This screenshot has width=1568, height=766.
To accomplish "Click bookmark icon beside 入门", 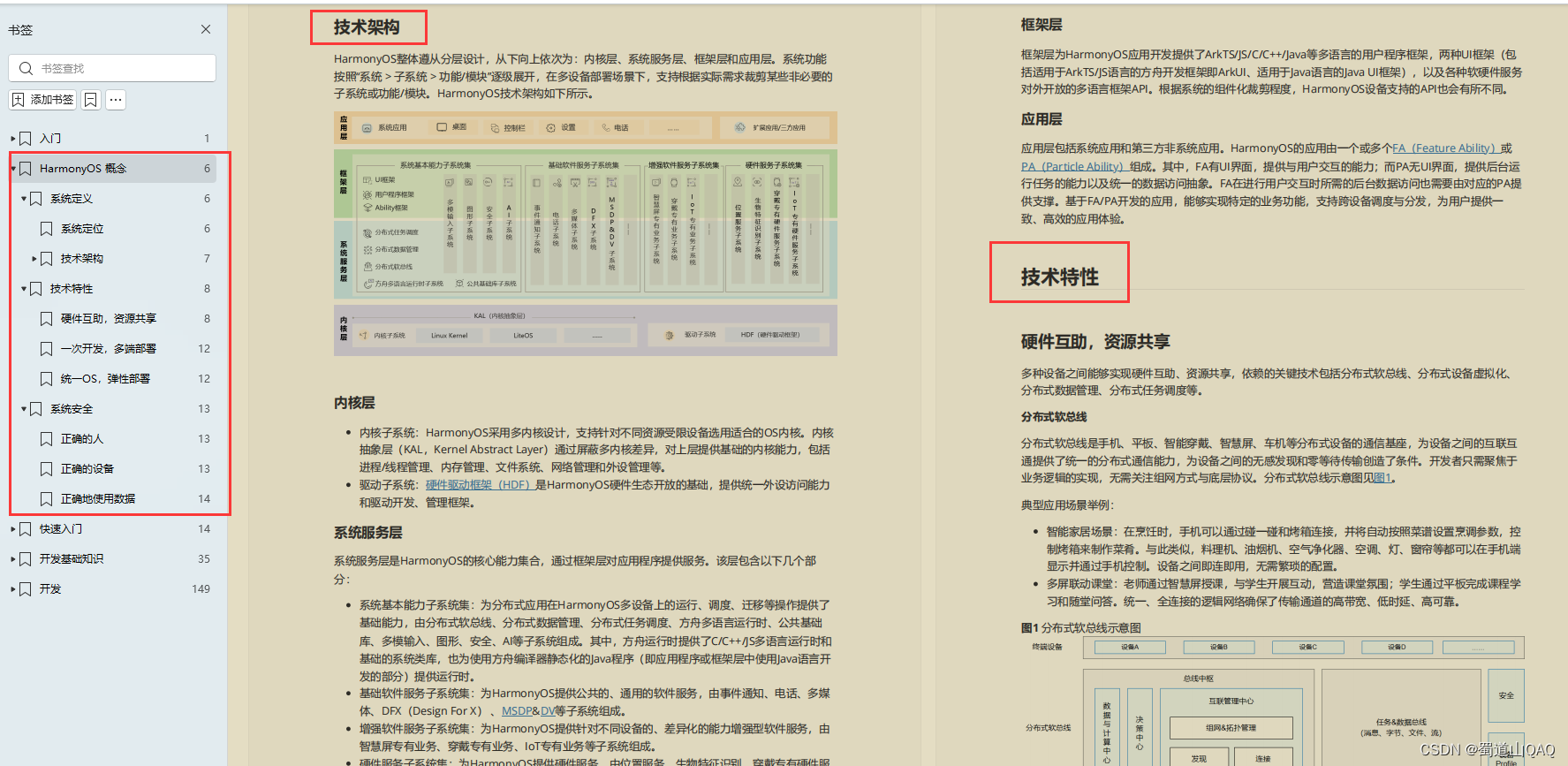I will coord(26,139).
